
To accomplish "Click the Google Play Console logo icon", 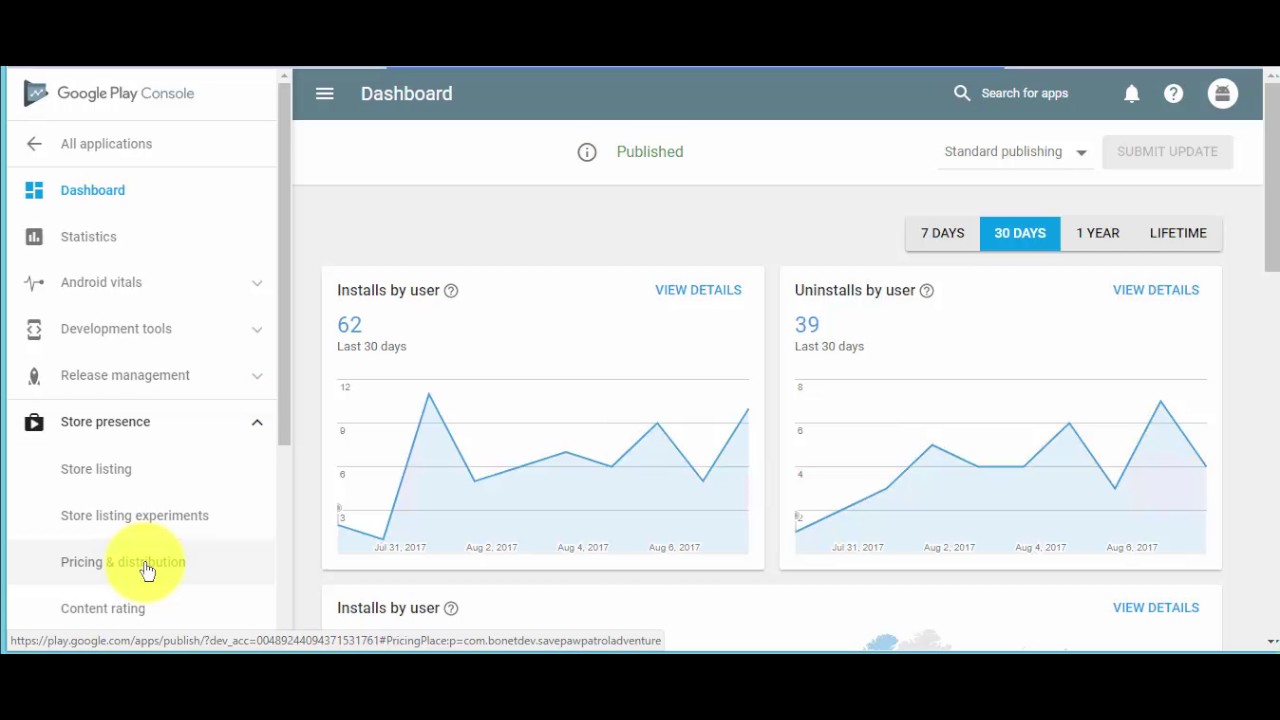I will click(36, 93).
